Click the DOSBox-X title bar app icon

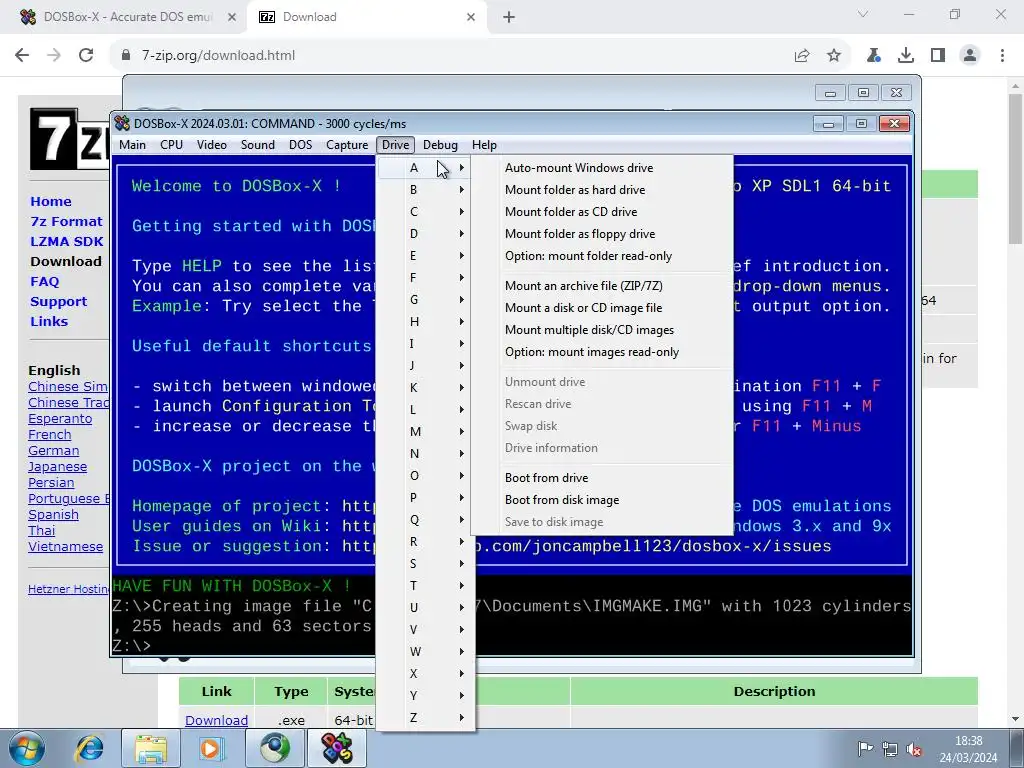tap(122, 123)
